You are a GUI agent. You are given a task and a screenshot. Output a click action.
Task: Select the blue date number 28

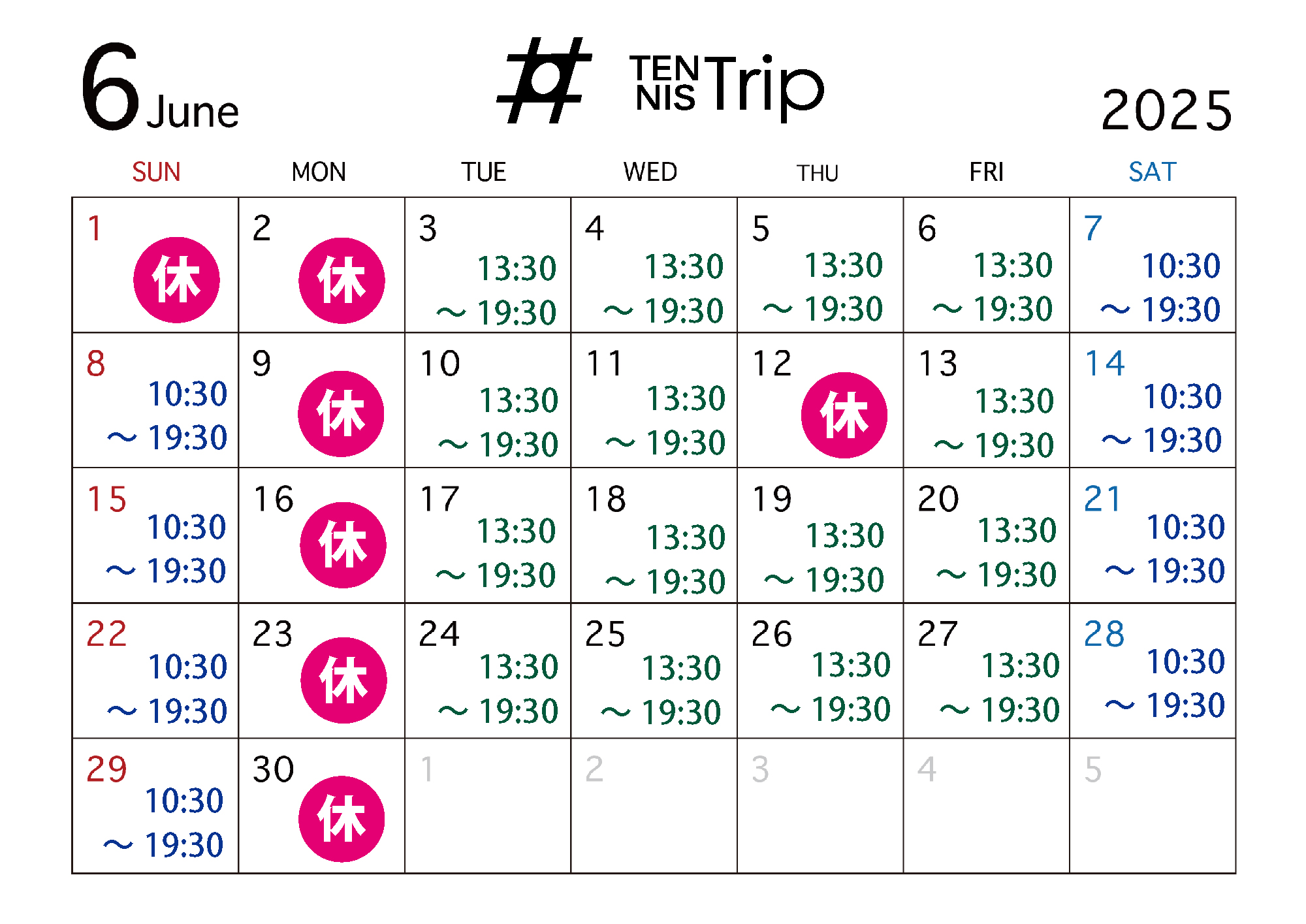click(x=1104, y=634)
